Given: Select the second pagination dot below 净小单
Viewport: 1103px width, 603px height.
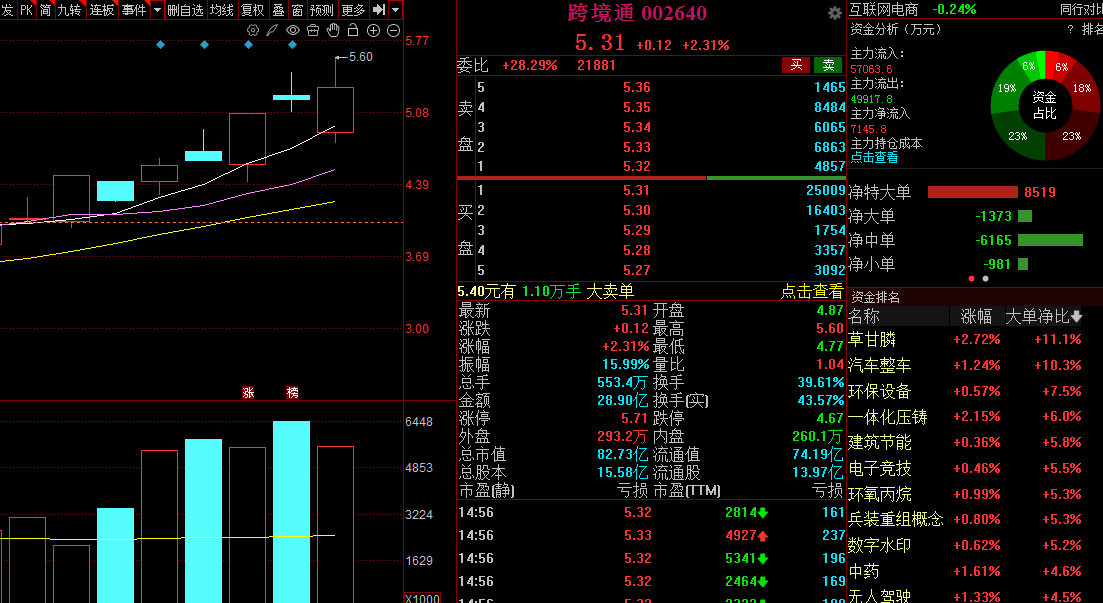Looking at the screenshot, I should pos(986,279).
